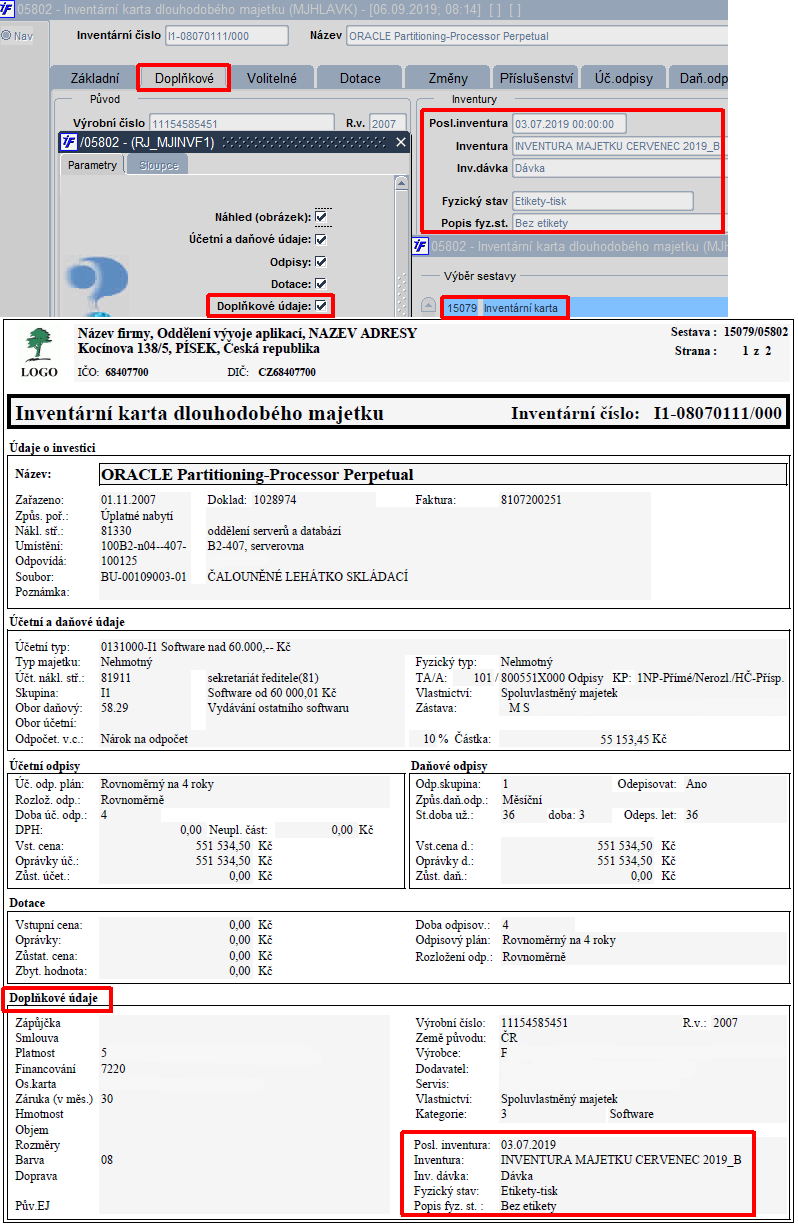
Task: Click Výrobní číslo 11154585451 in report
Action: 534,1023
